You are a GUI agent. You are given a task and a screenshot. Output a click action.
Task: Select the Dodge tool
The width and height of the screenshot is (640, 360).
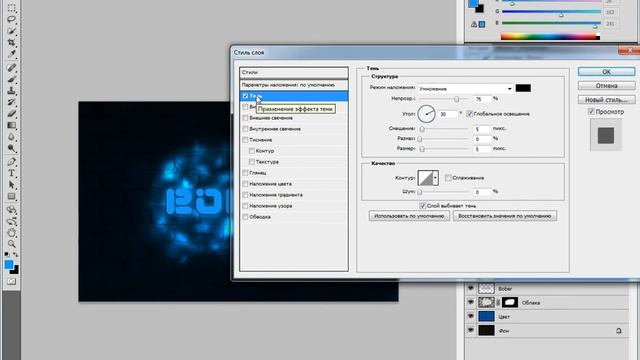(x=11, y=148)
